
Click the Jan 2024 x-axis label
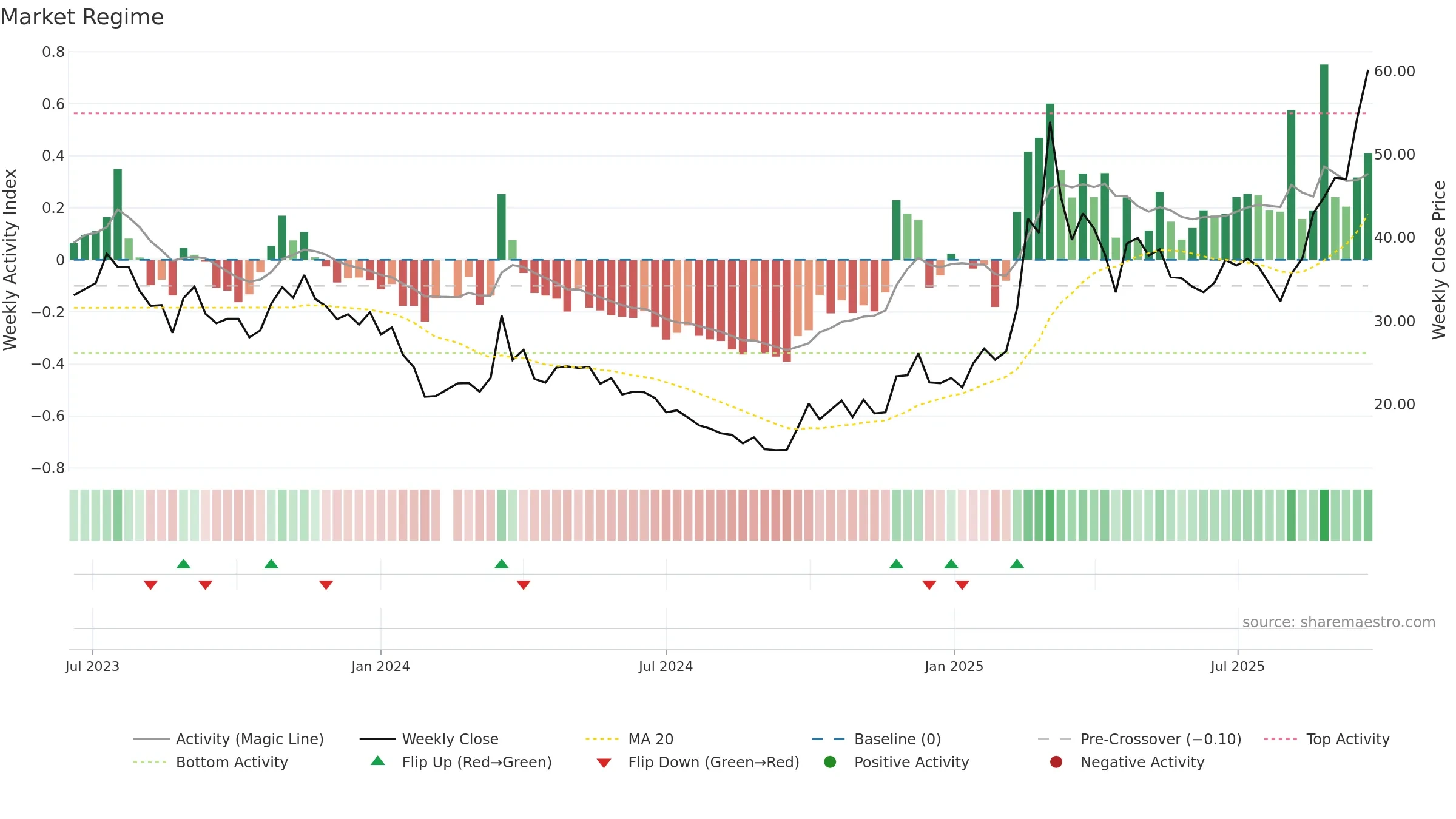[380, 666]
